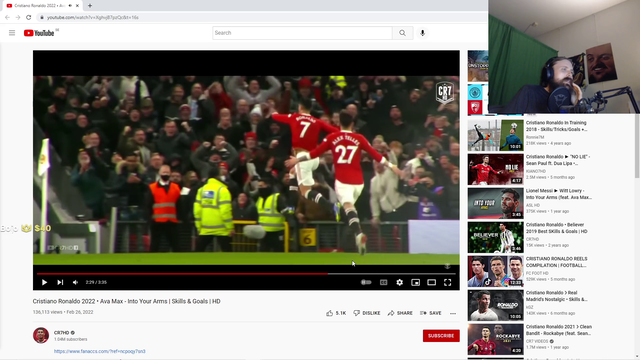Play the paused video
The image size is (640, 360).
pyautogui.click(x=44, y=282)
